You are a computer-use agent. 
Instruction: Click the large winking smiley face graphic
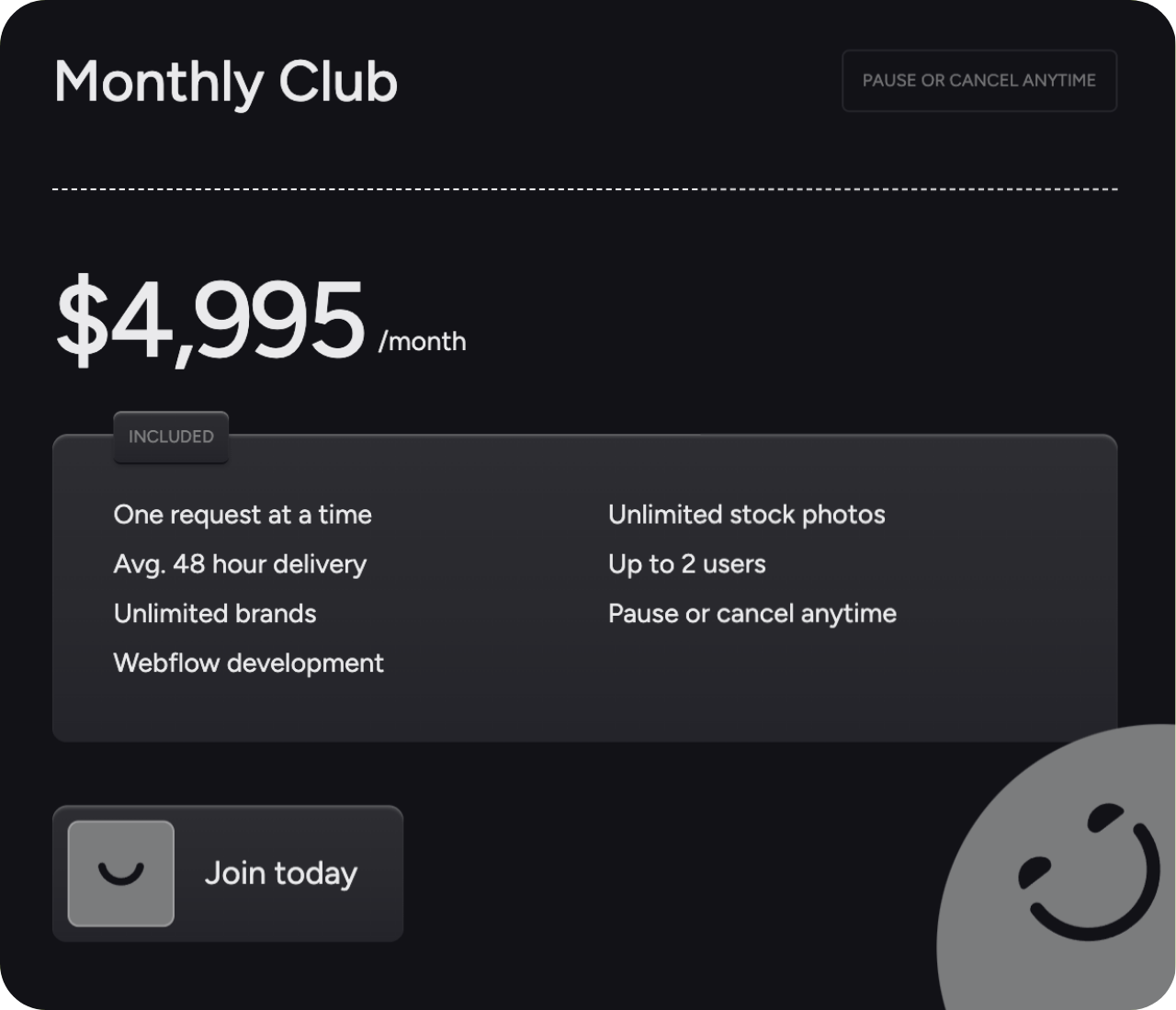pos(1057,868)
